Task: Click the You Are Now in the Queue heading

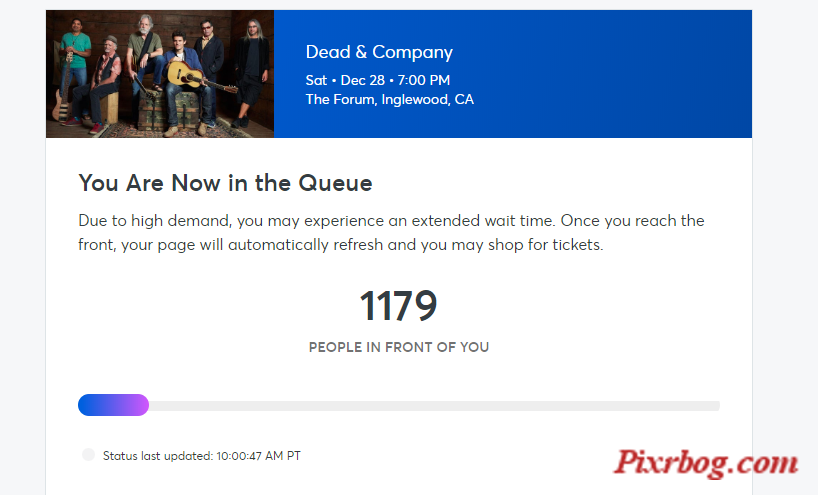Action: [225, 183]
